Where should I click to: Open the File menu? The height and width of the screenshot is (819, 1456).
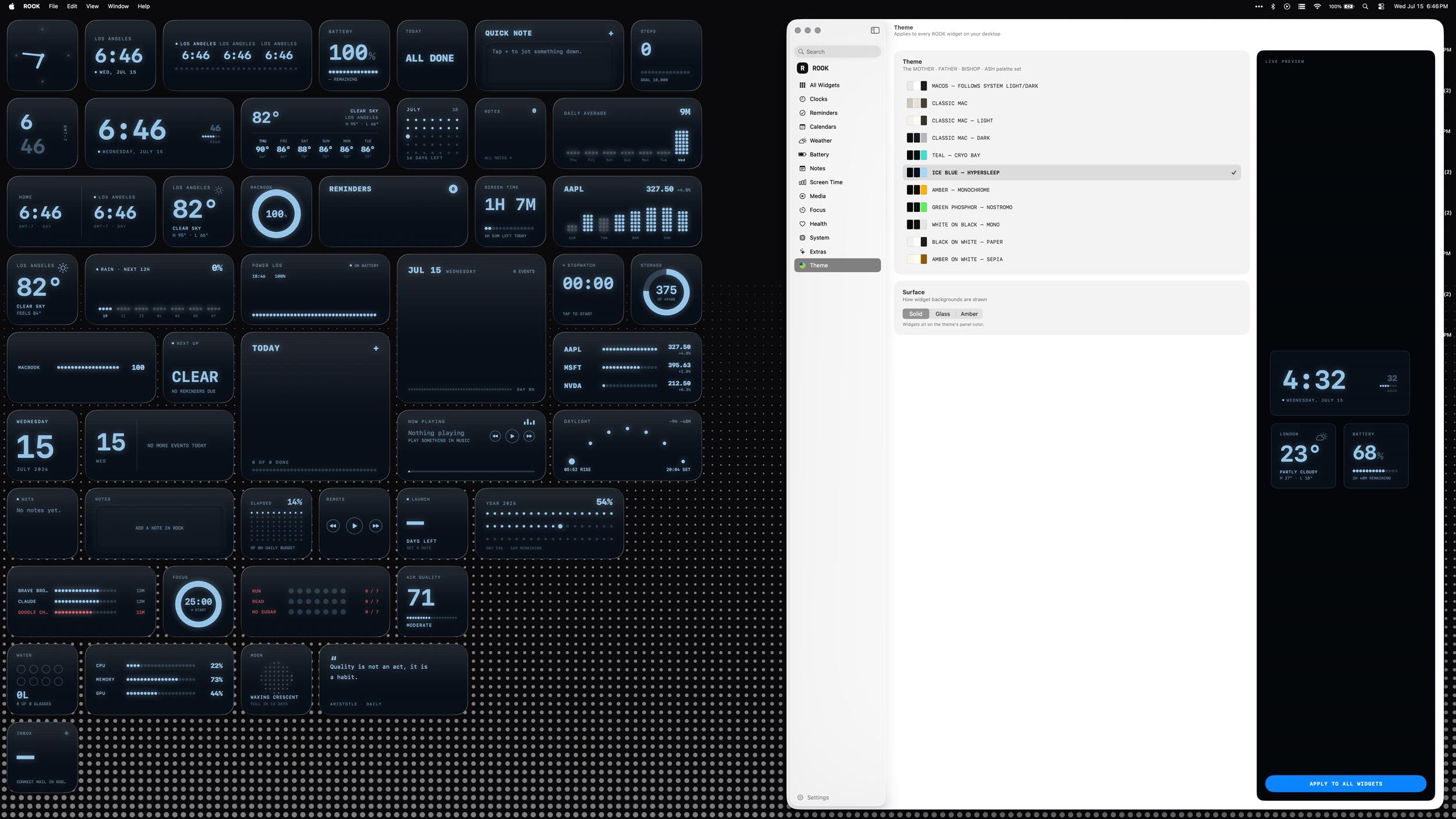tap(54, 6)
